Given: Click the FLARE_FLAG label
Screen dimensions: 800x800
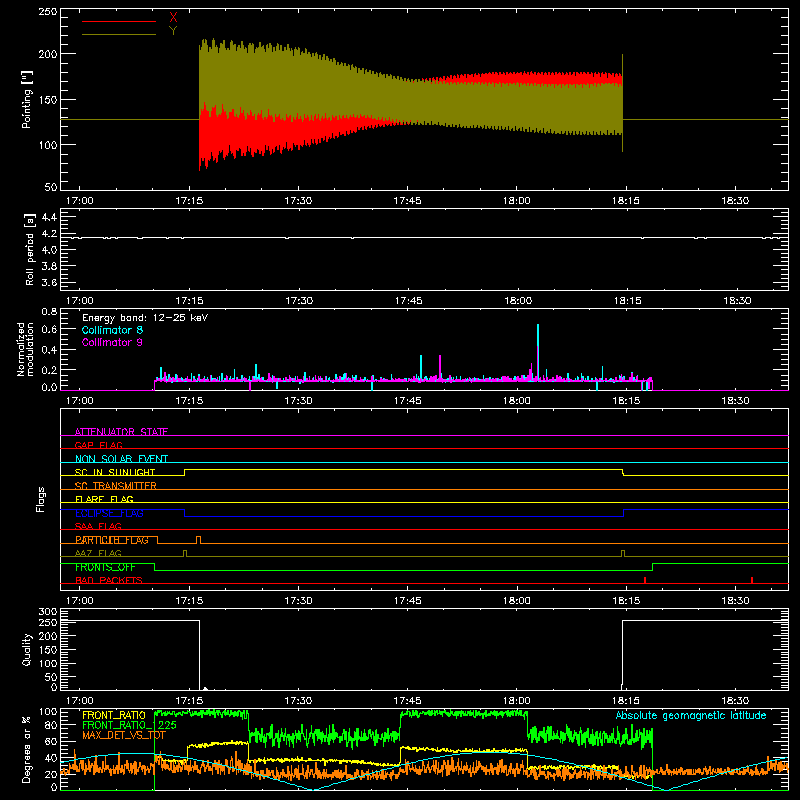Looking at the screenshot, I should pyautogui.click(x=104, y=499).
